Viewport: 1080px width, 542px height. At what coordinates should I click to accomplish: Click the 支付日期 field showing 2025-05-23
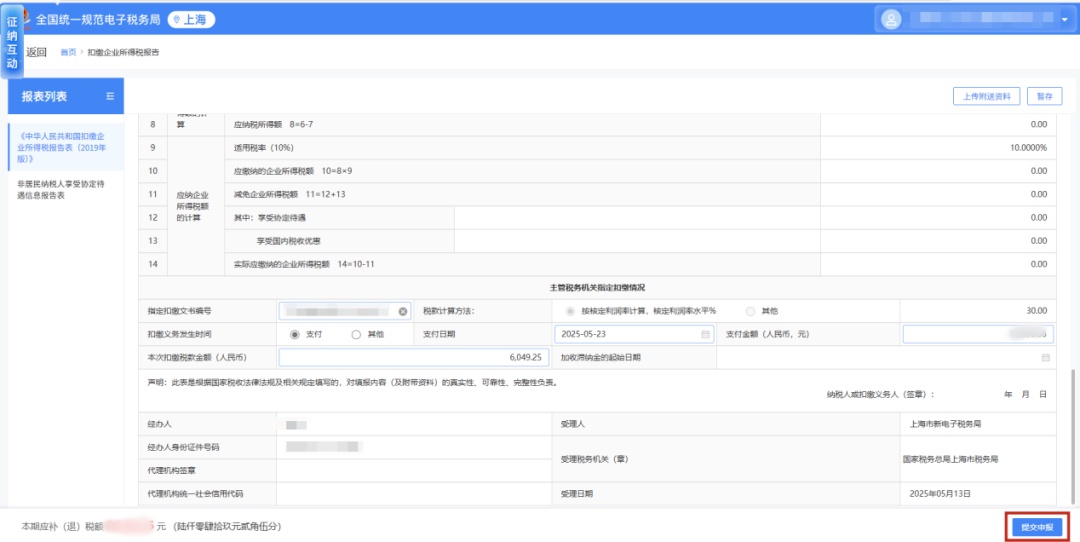tap(634, 334)
